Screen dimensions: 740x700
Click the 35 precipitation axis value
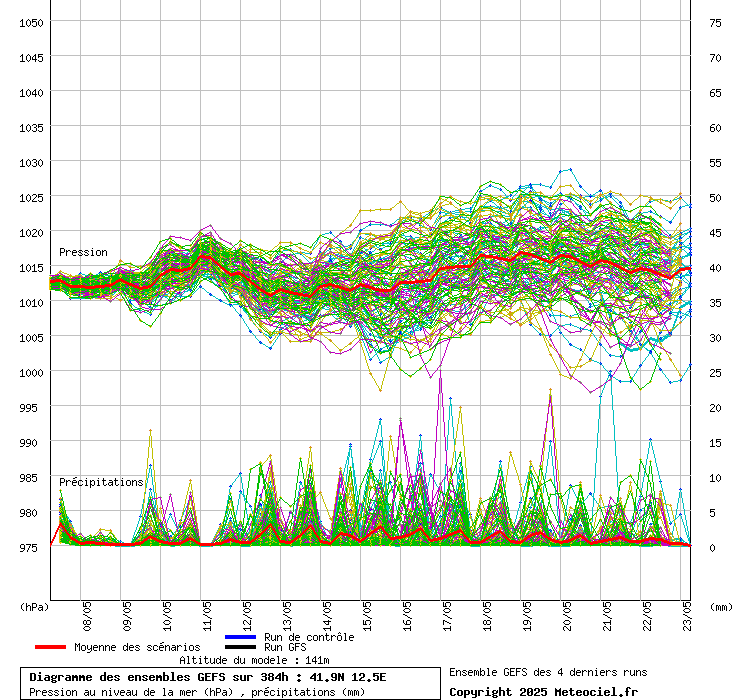point(715,303)
